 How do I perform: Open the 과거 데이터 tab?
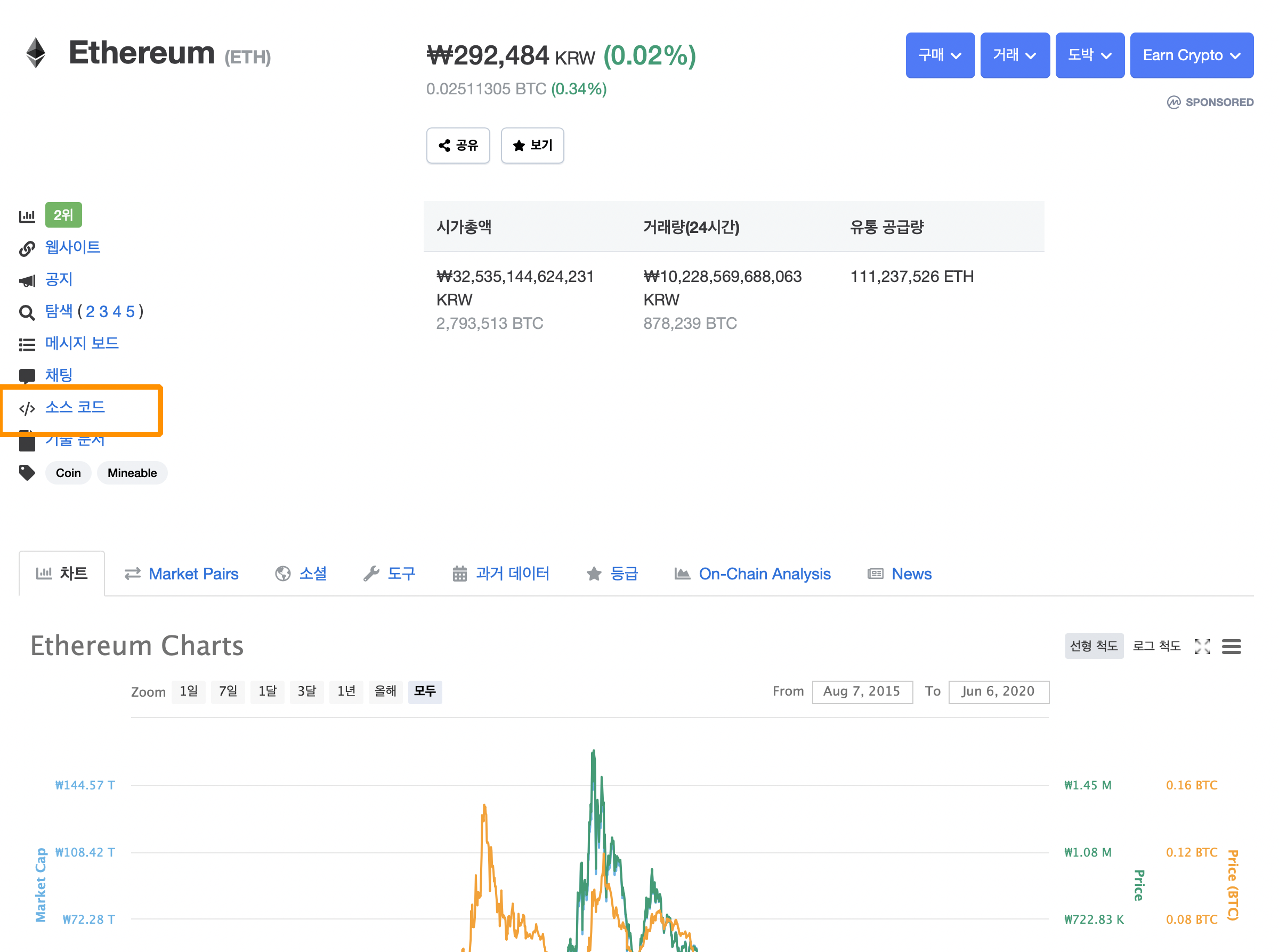coord(500,574)
